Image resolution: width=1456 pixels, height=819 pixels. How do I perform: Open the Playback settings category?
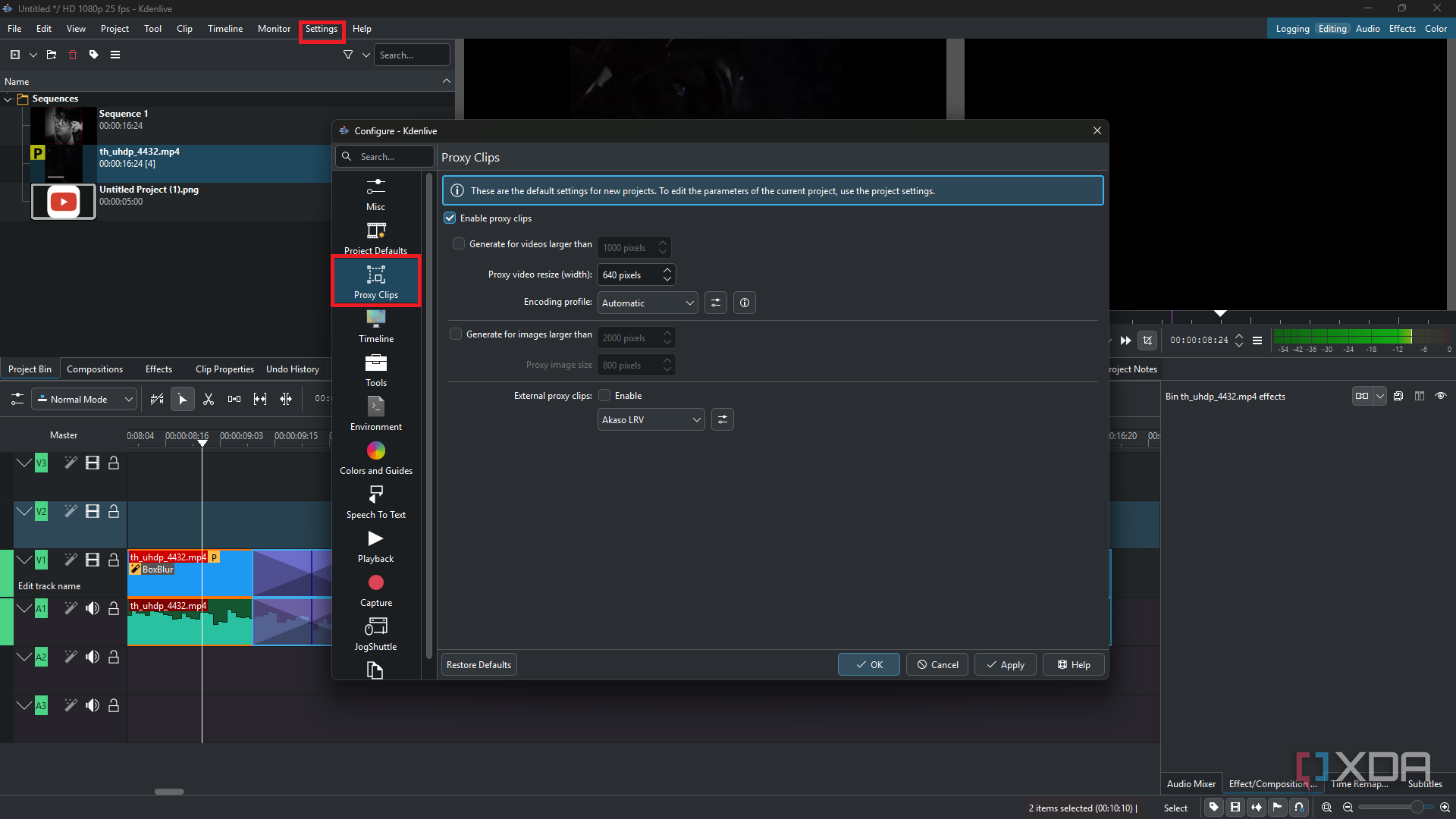click(376, 546)
